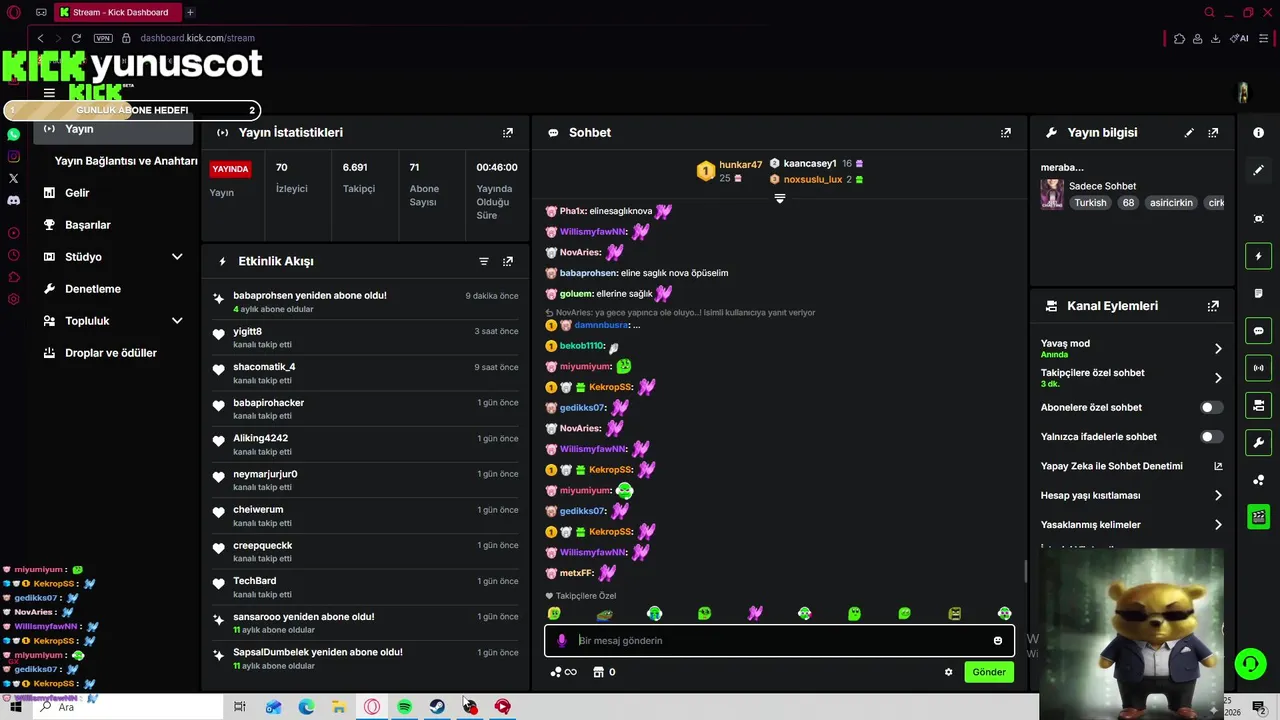The width and height of the screenshot is (1280, 720).
Task: Reload the page with refresh icon
Action: pyautogui.click(x=76, y=38)
